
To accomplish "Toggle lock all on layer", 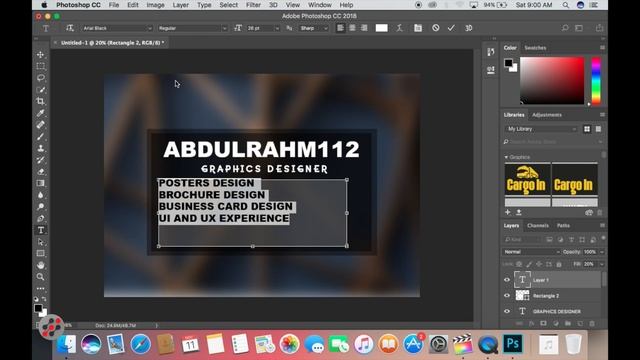I will 559,264.
